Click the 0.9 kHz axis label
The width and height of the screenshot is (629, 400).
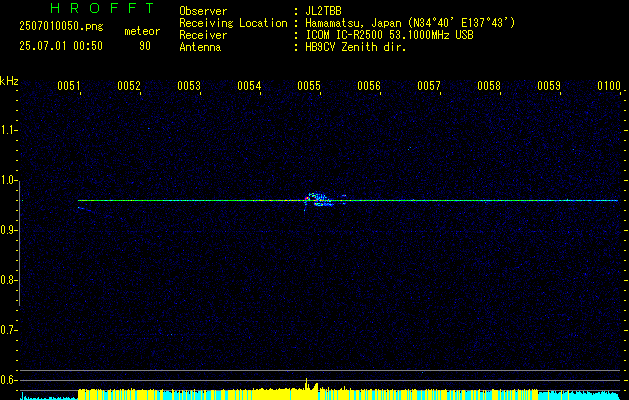click(9, 230)
